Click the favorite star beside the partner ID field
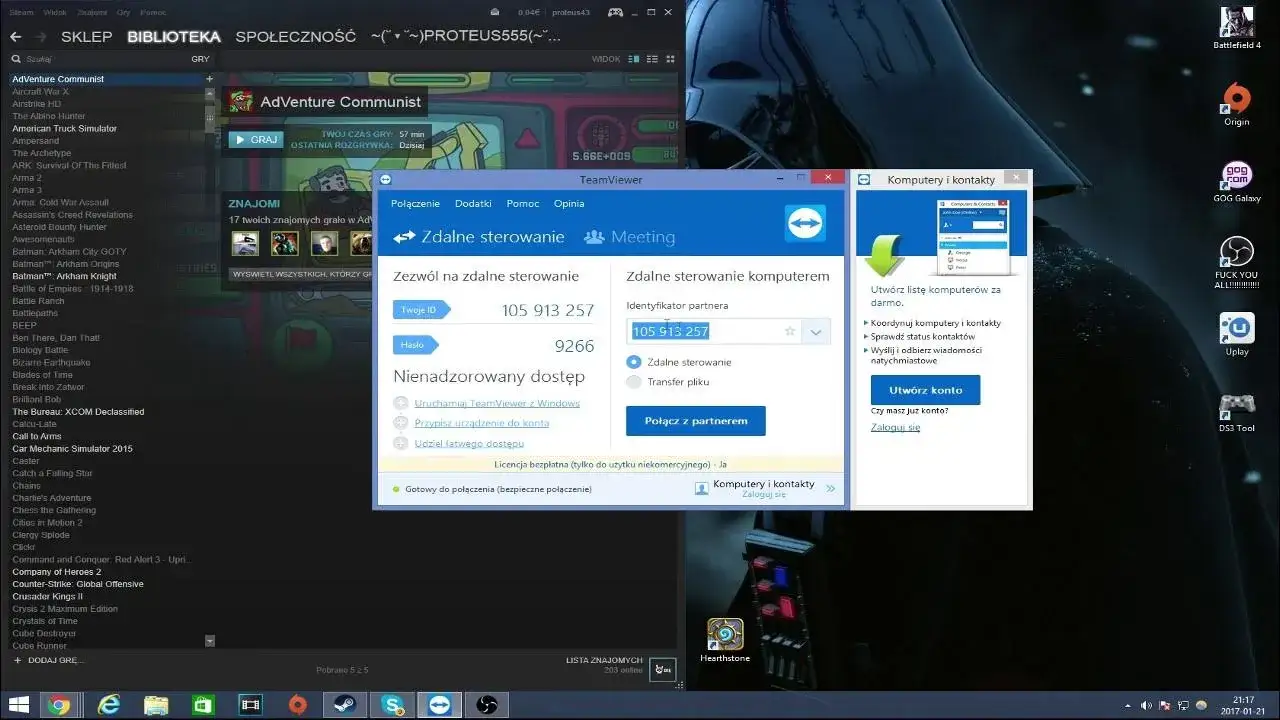 coord(789,330)
